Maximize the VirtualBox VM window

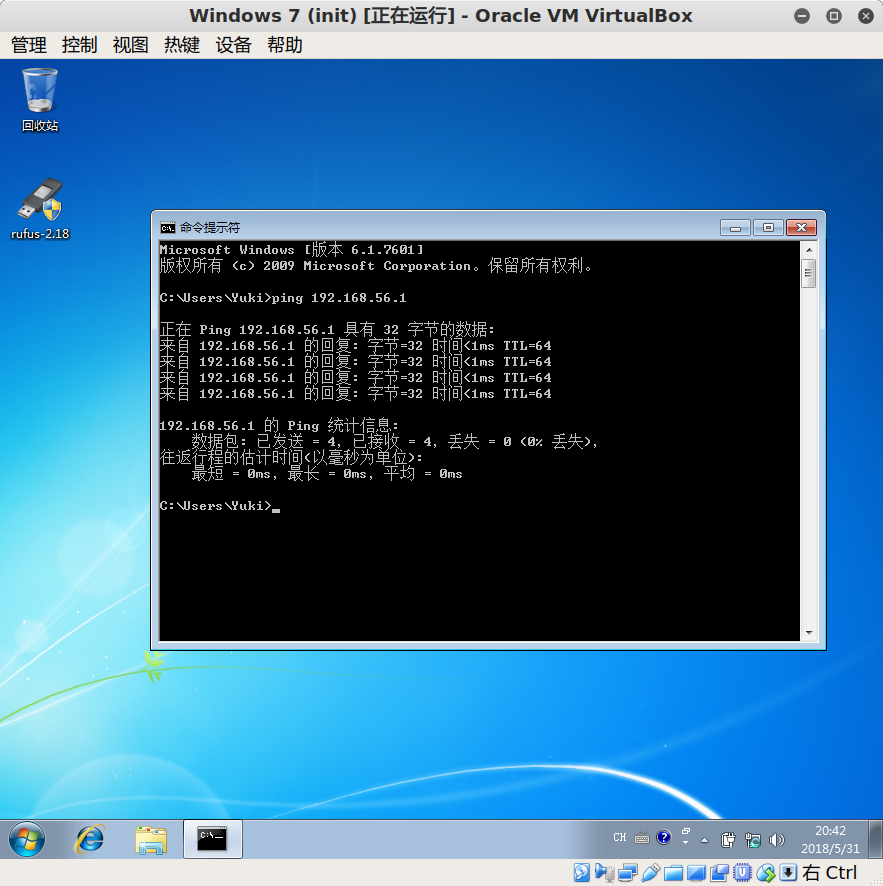point(834,16)
